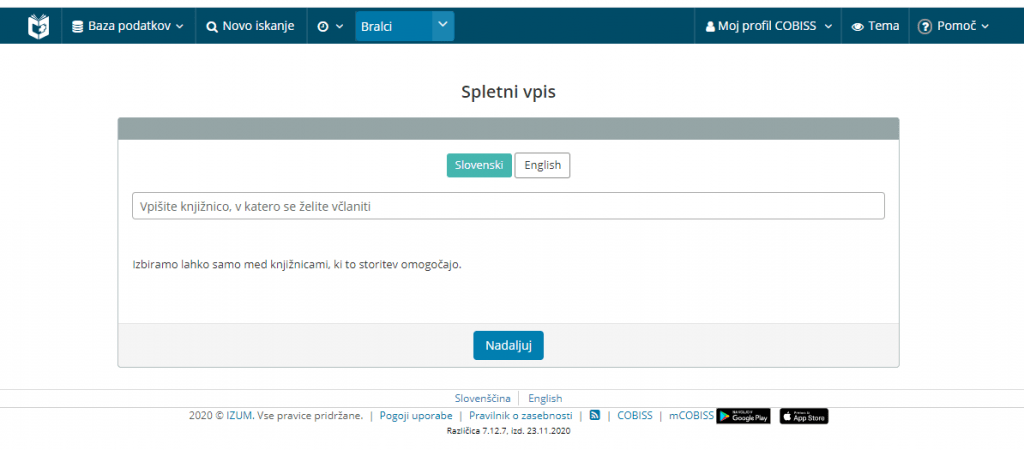Choose Slovenščina in the footer

[483, 398]
